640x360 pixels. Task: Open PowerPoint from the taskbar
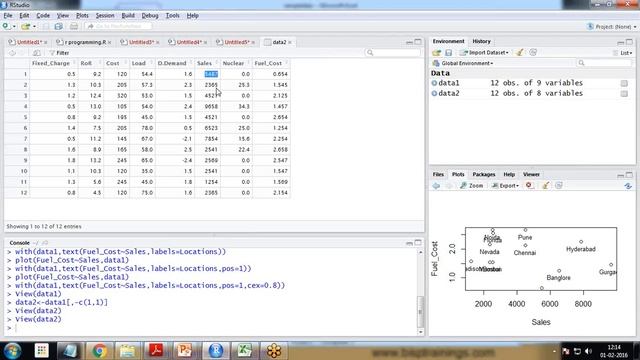pyautogui.click(x=184, y=351)
